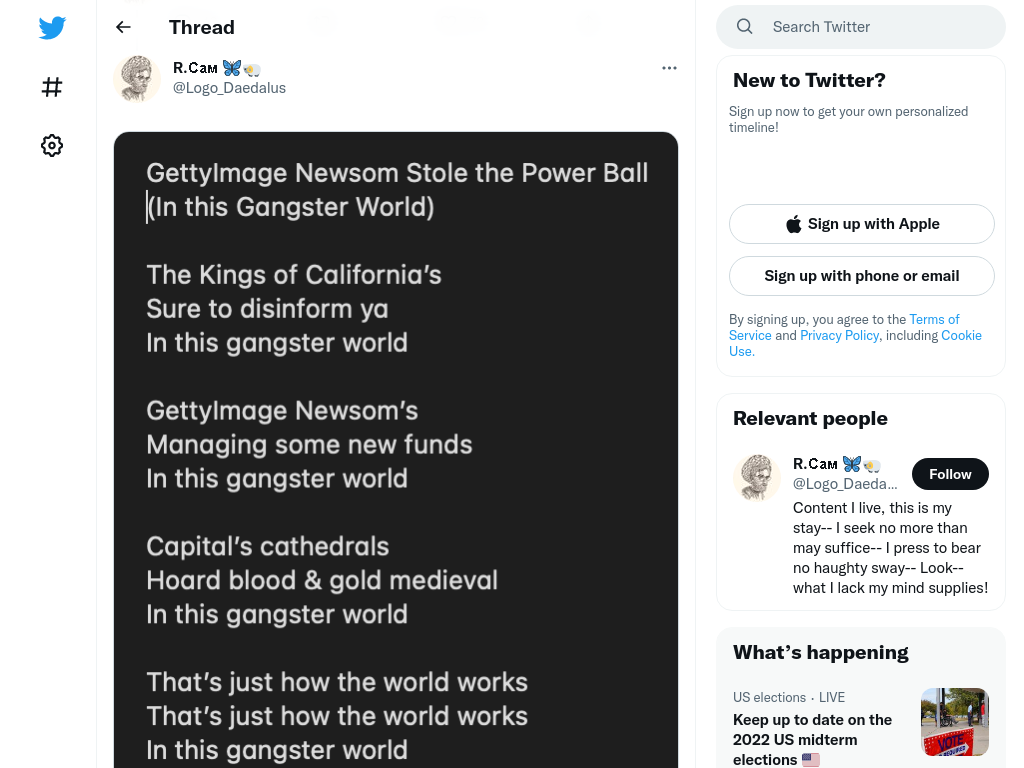This screenshot has width=1024, height=768.
Task: Click the Twitter bird logo
Action: tap(52, 27)
